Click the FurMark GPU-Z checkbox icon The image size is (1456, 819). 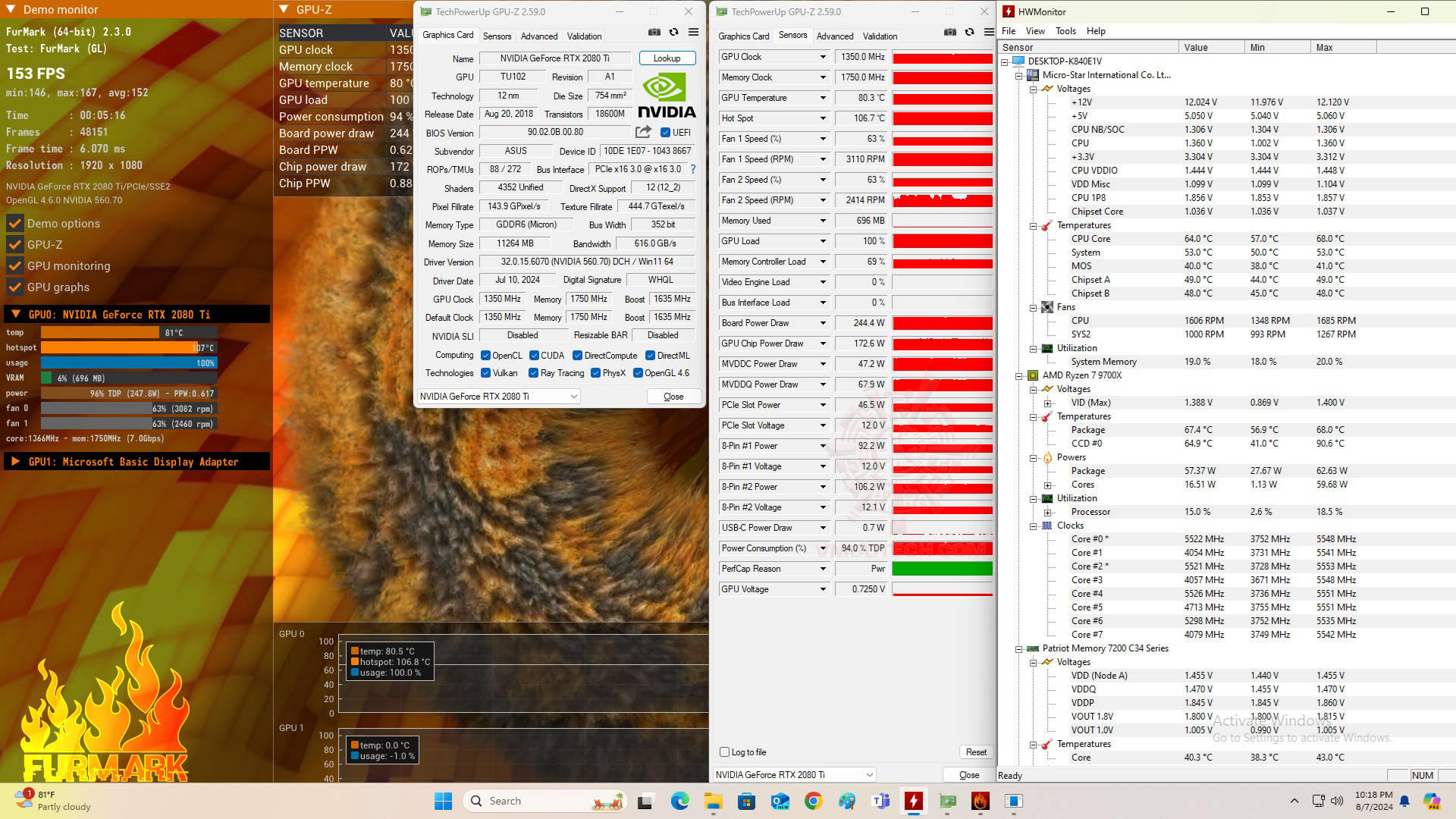pos(15,244)
